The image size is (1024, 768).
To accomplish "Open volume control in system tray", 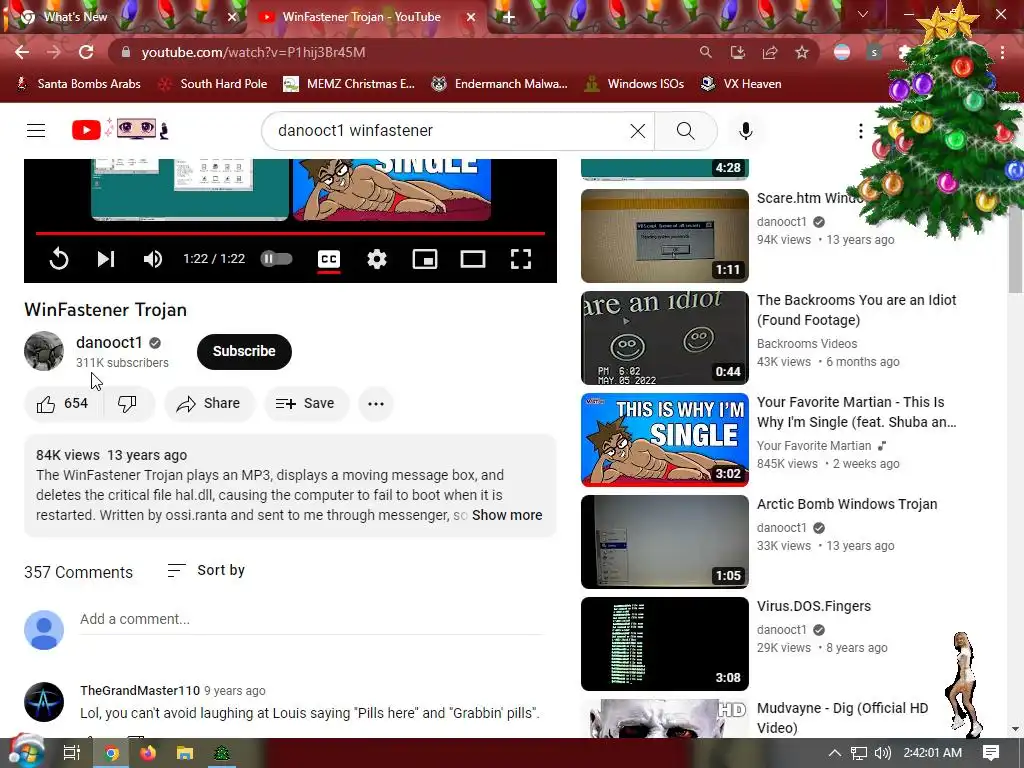I will 882,753.
